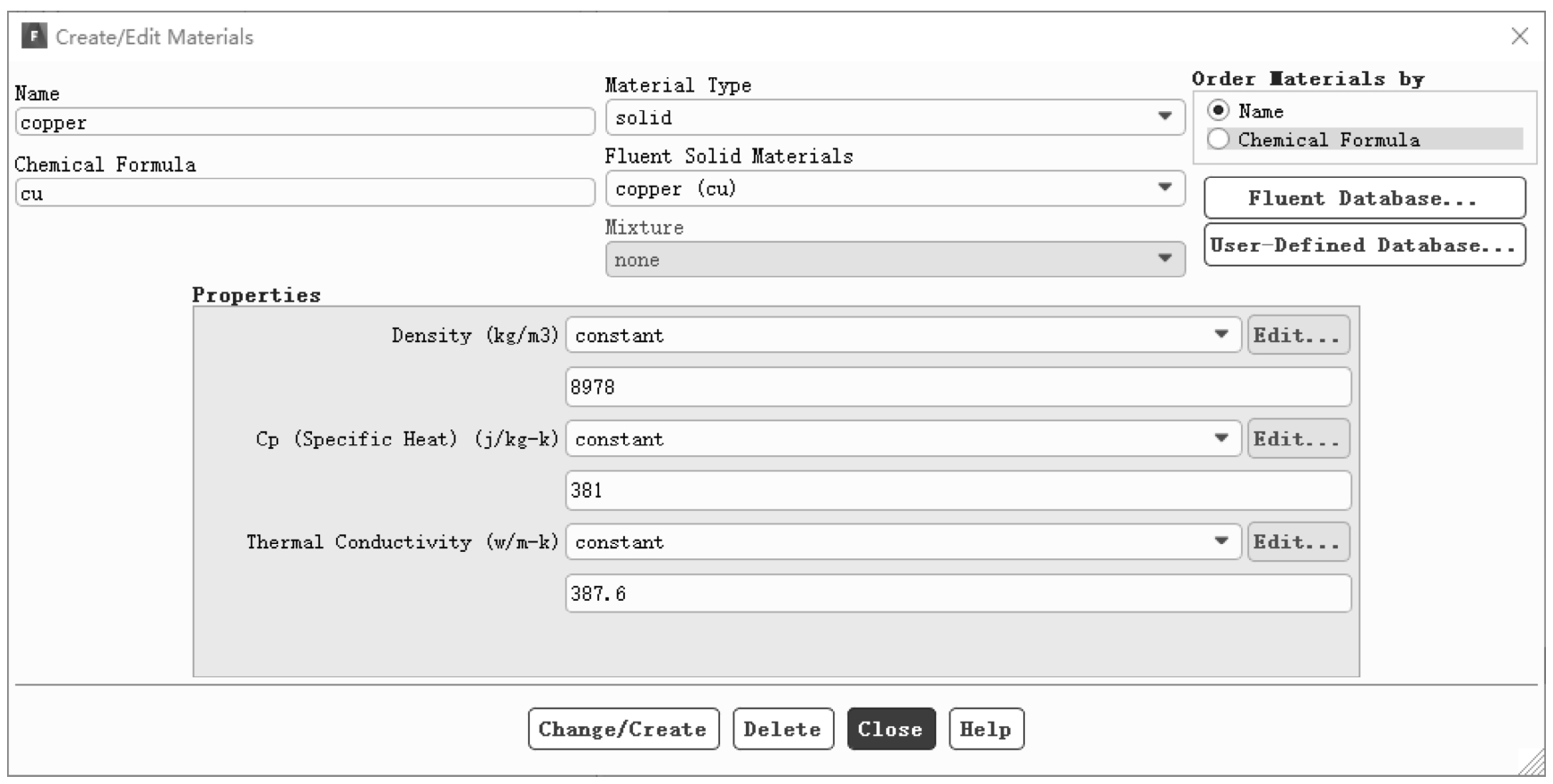1553x784 pixels.
Task: Click the Close button at the bottom
Action: [x=891, y=729]
